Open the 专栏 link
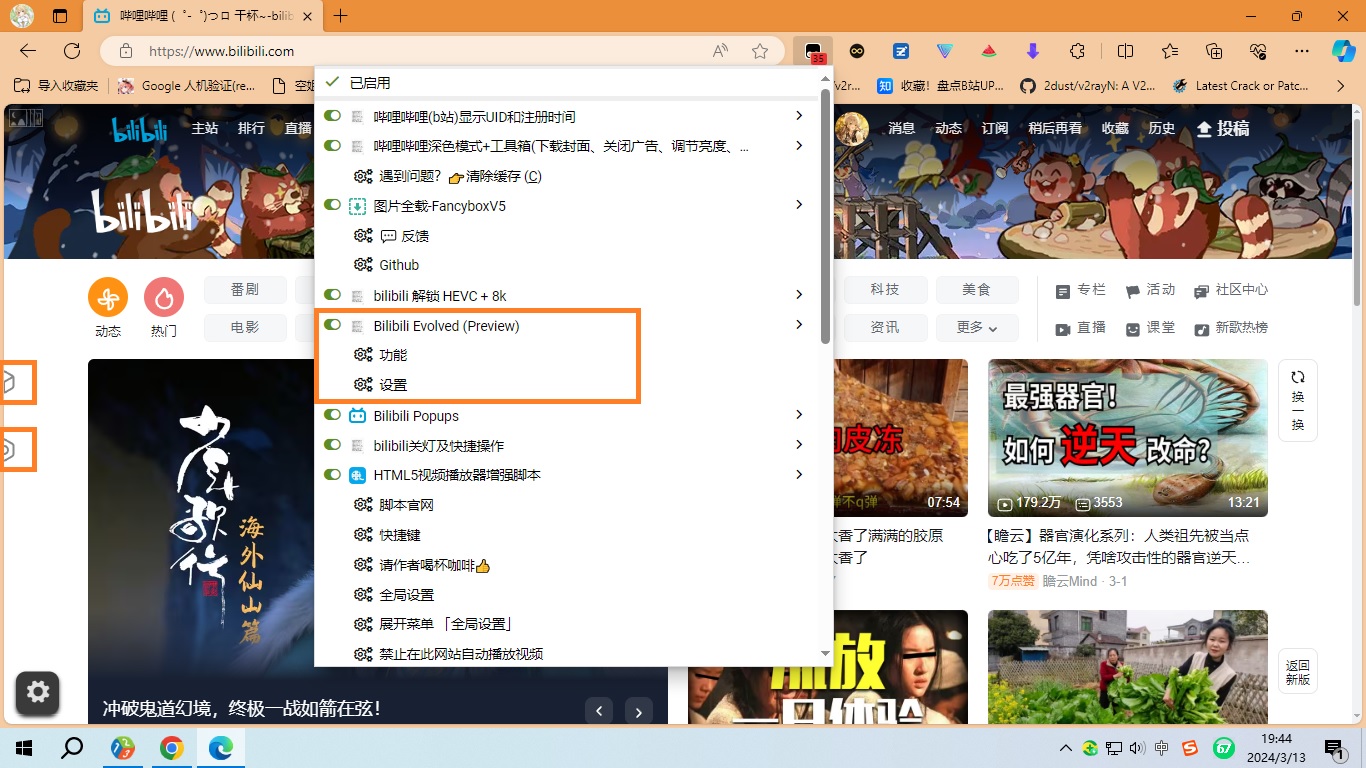Screen dimensions: 1366x768 pyautogui.click(x=1081, y=290)
